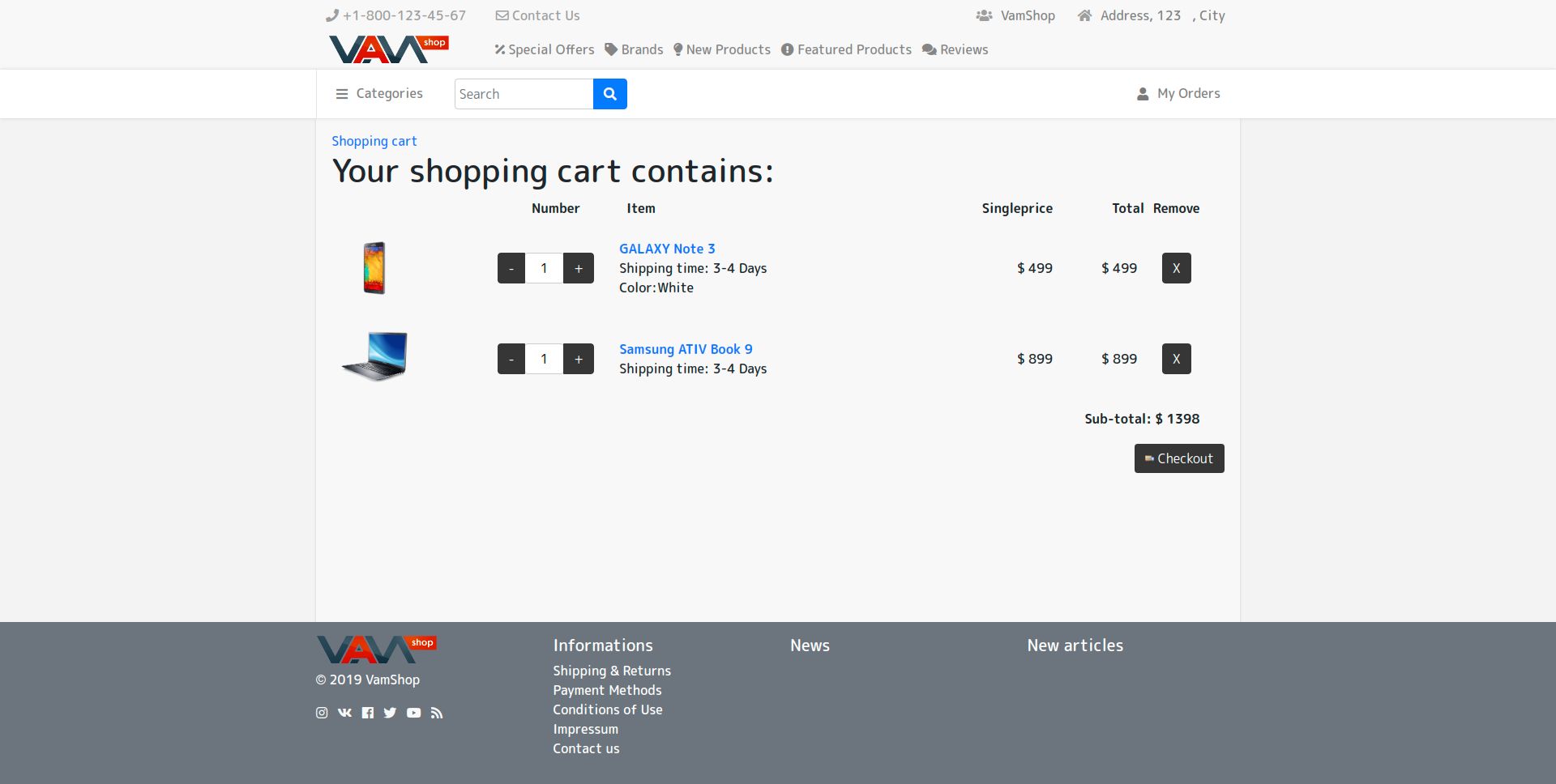Expand the Categories hamburger menu
1556x784 pixels.
[379, 94]
